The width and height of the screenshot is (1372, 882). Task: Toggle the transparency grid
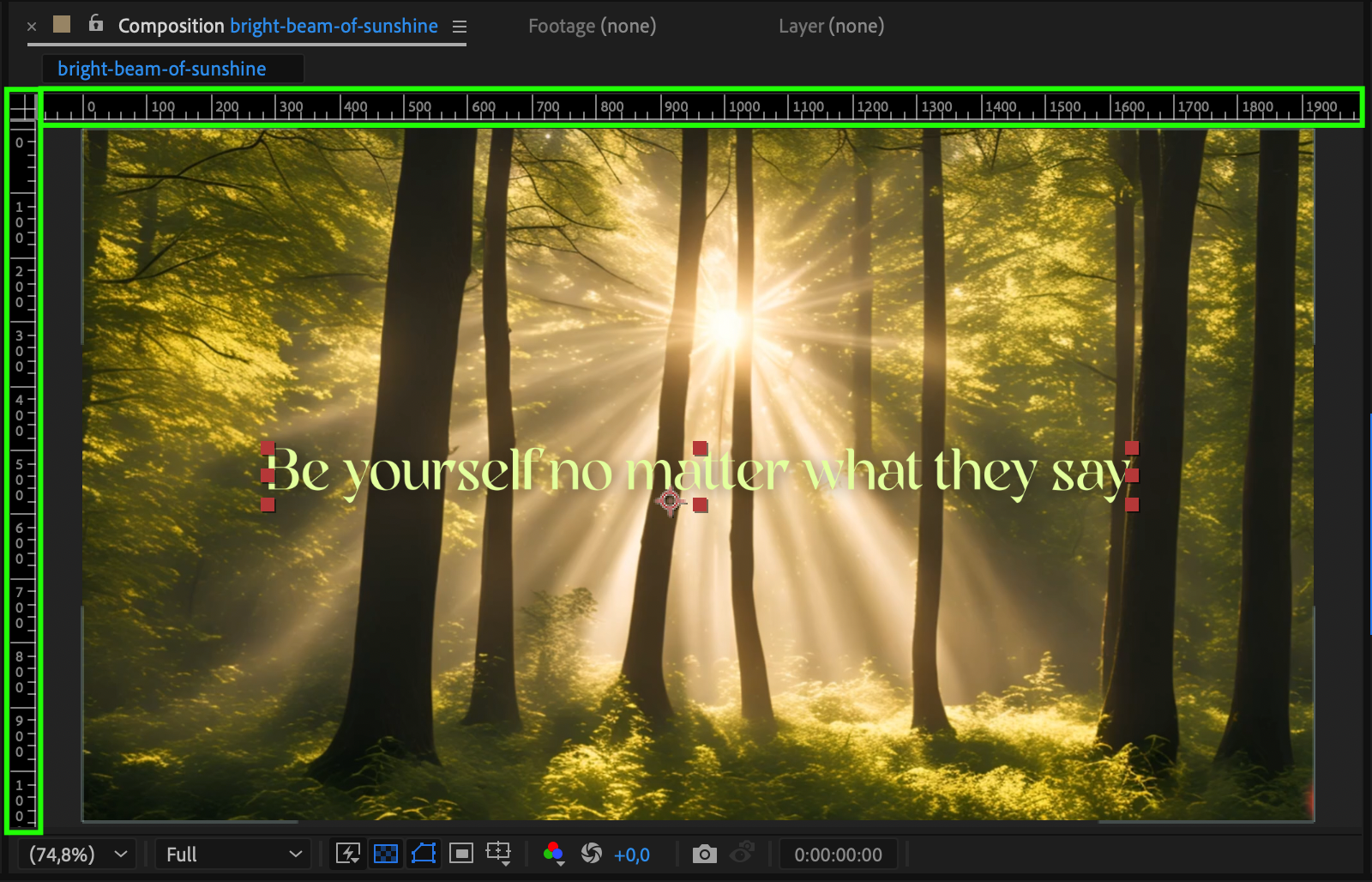tap(386, 854)
